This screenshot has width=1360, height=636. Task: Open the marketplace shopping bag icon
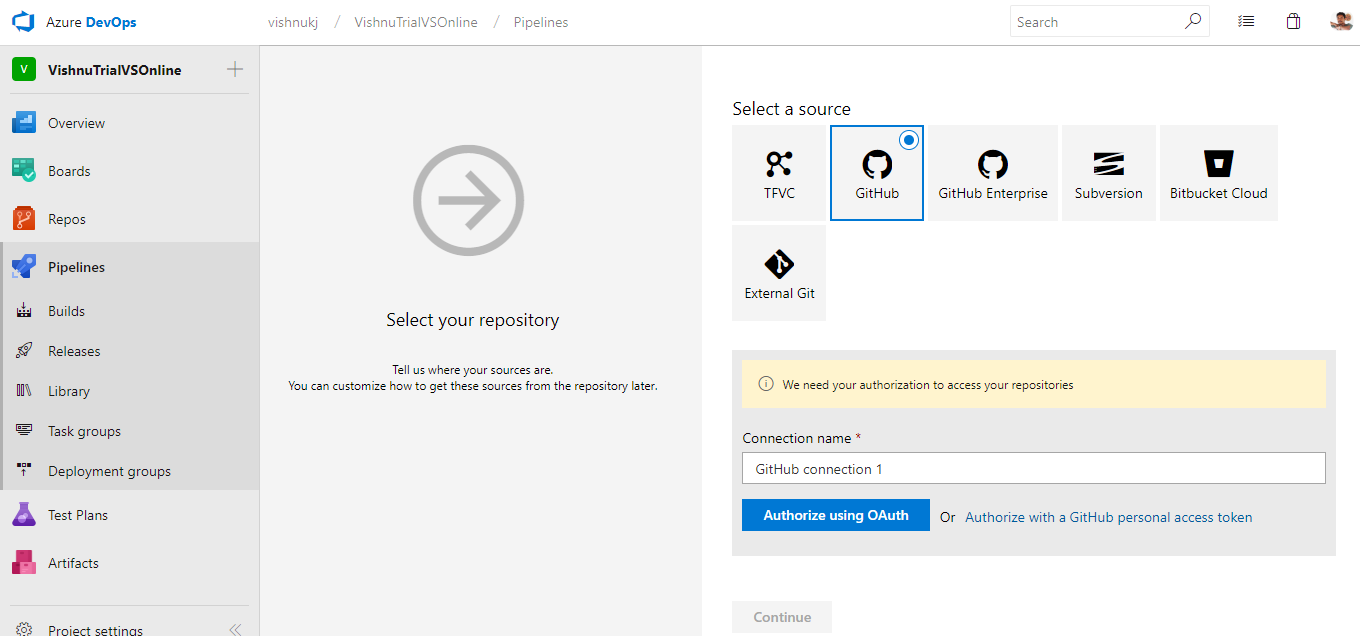click(1293, 21)
